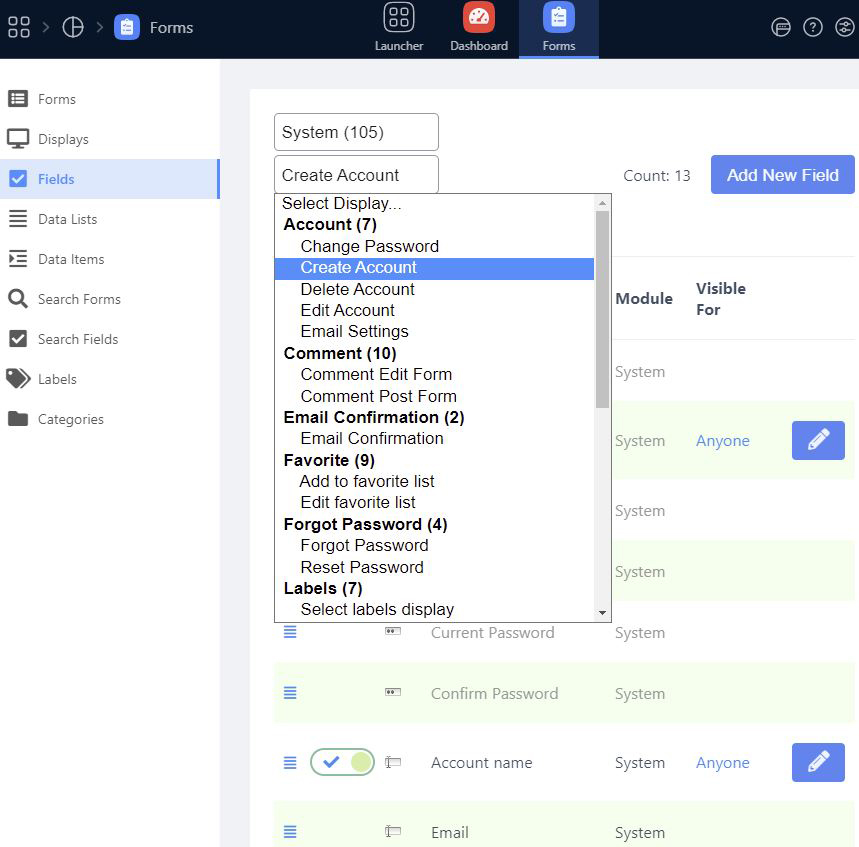Open the Dashboard gauge icon
859x847 pixels.
[478, 18]
